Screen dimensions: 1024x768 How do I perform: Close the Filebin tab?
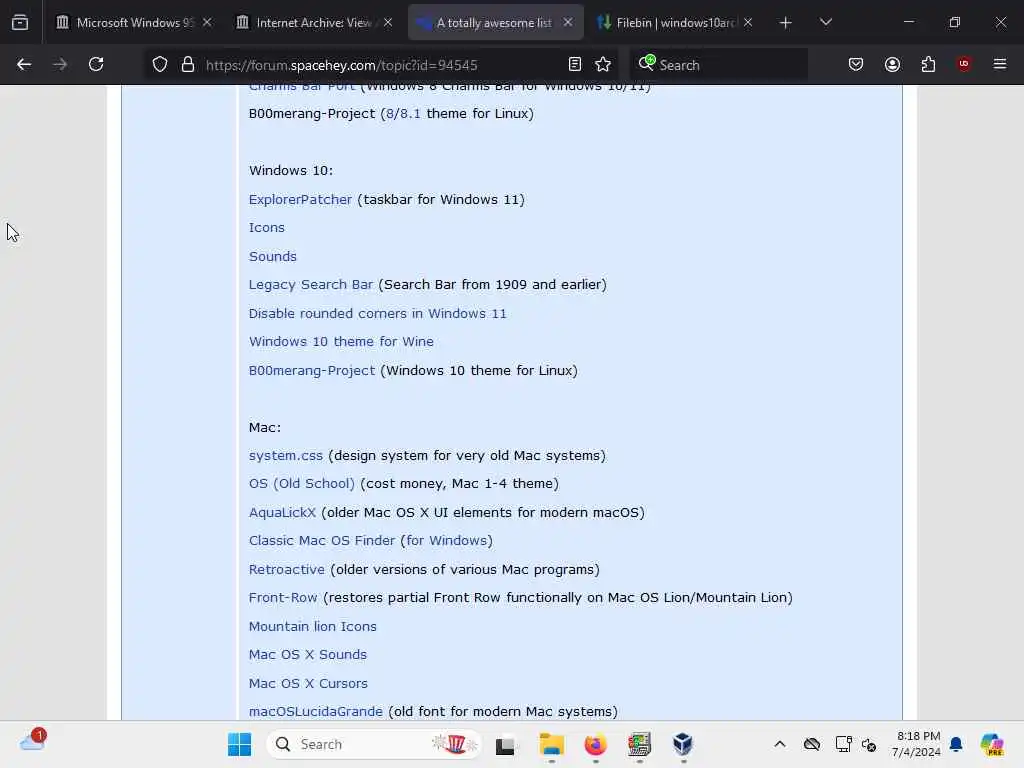(x=748, y=22)
